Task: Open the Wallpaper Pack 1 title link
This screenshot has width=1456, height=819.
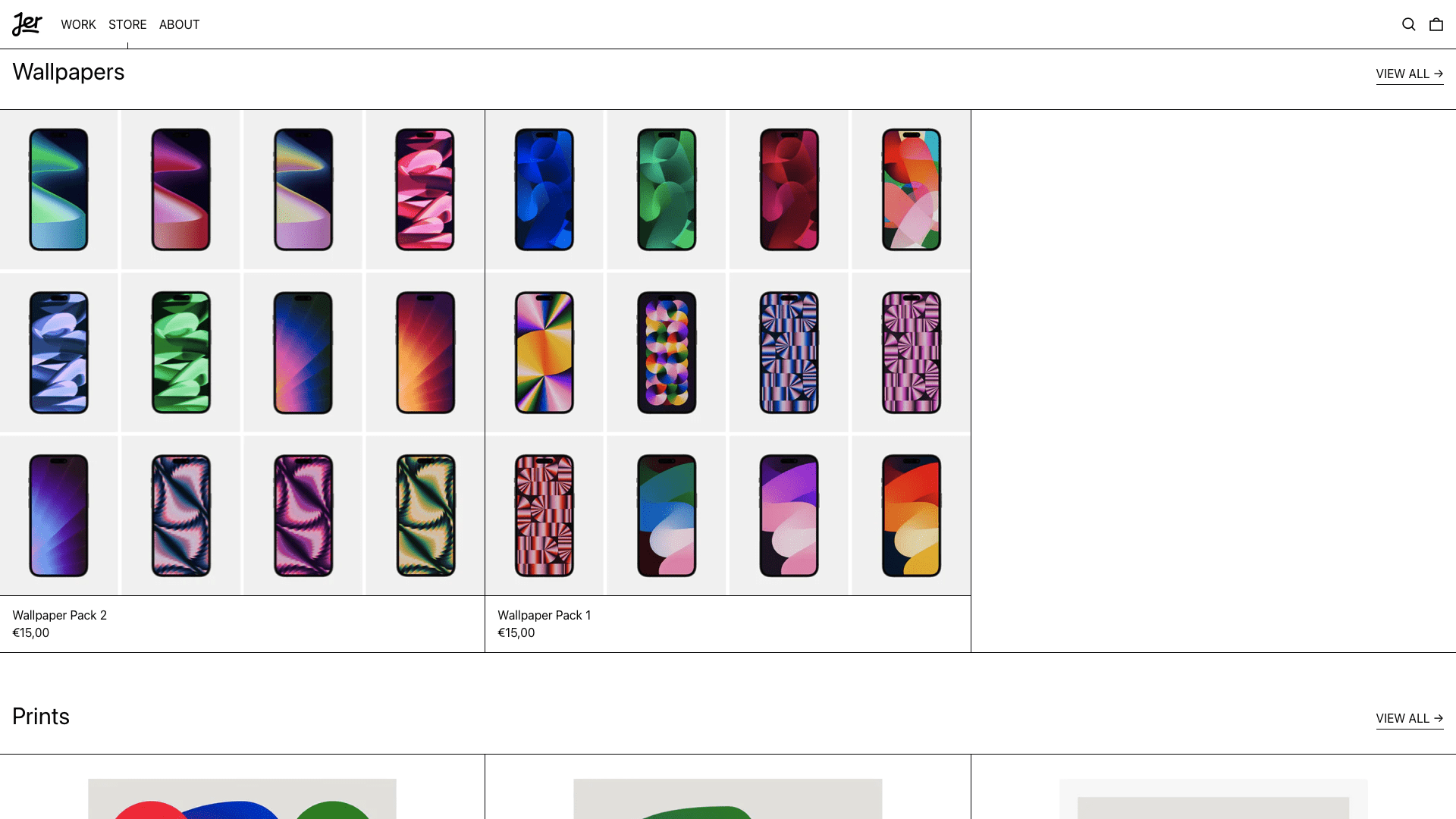Action: click(x=544, y=615)
